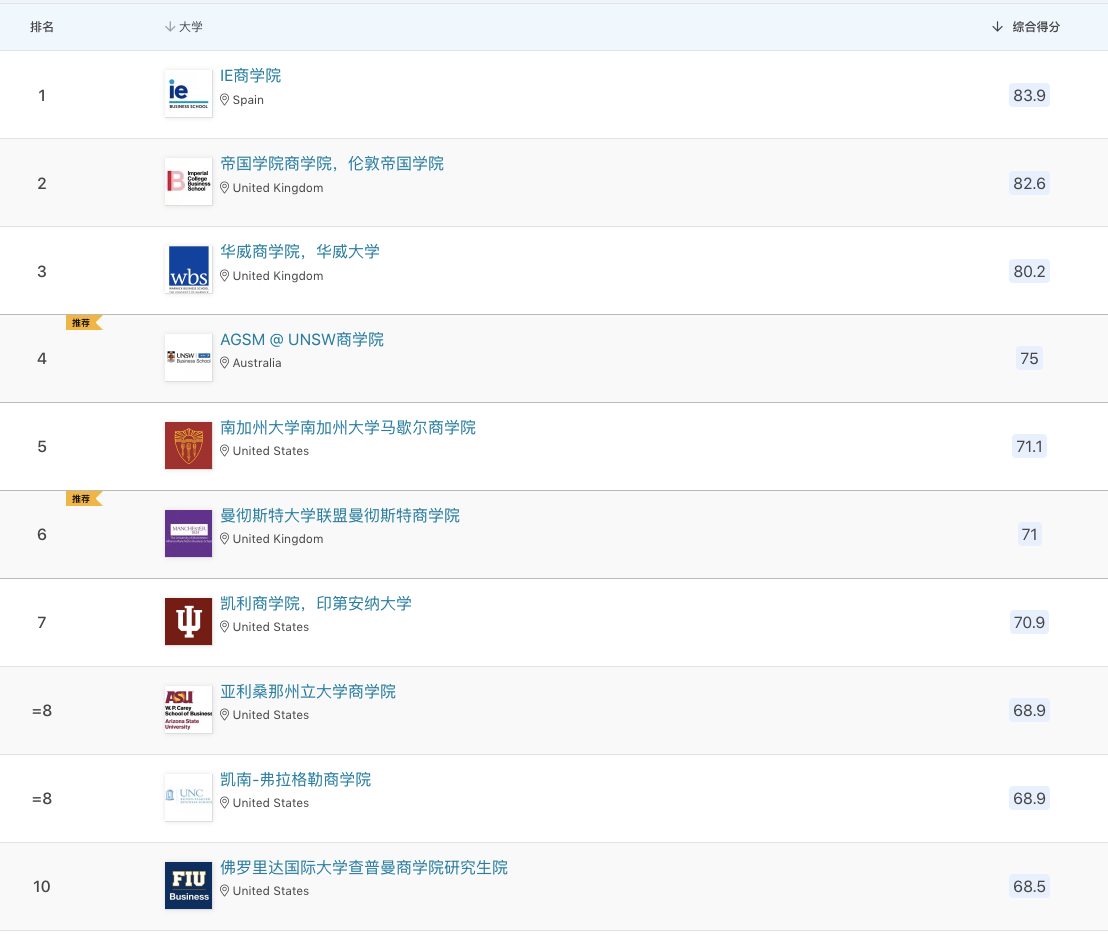Open 华威商学院，华威大学 link

pos(299,252)
